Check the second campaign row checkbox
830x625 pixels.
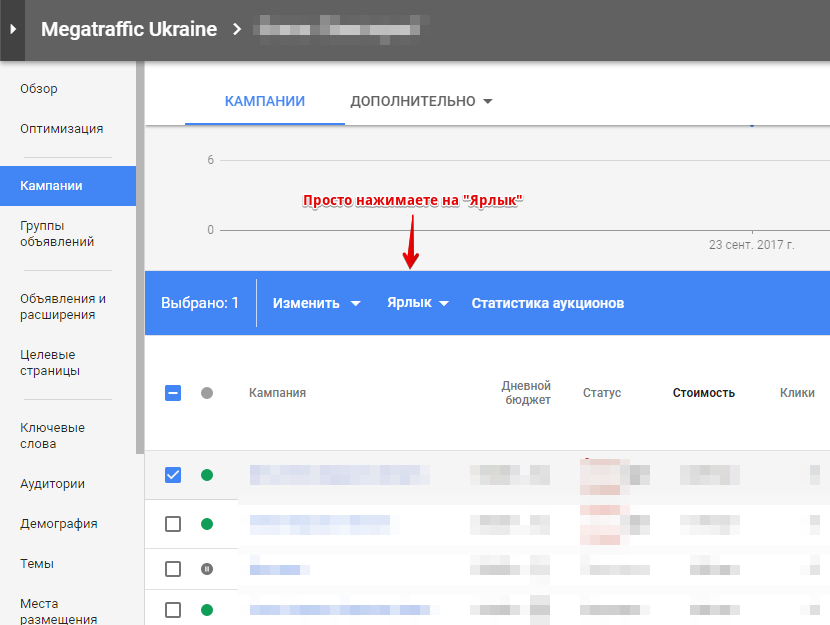pyautogui.click(x=173, y=524)
